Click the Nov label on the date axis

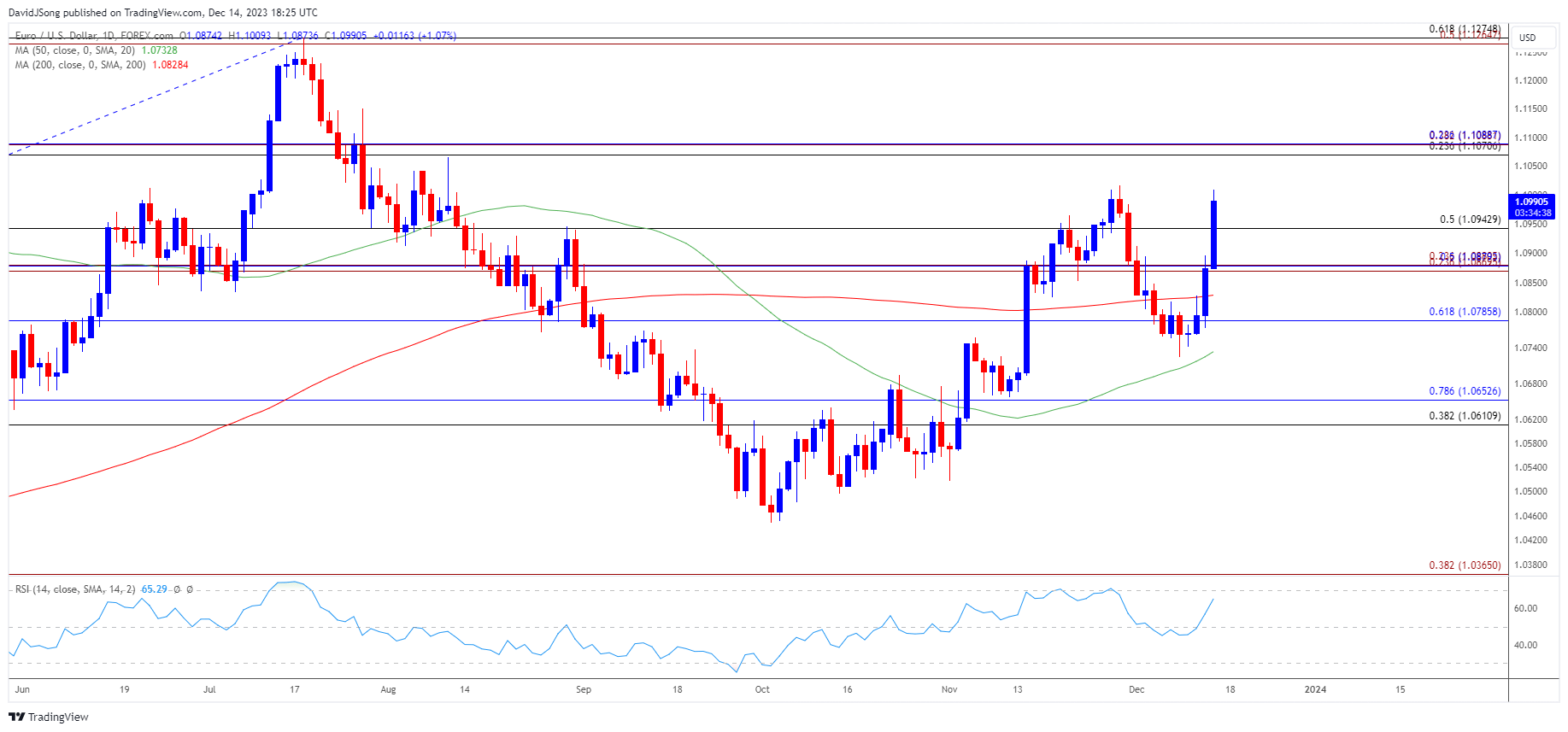coord(949,689)
